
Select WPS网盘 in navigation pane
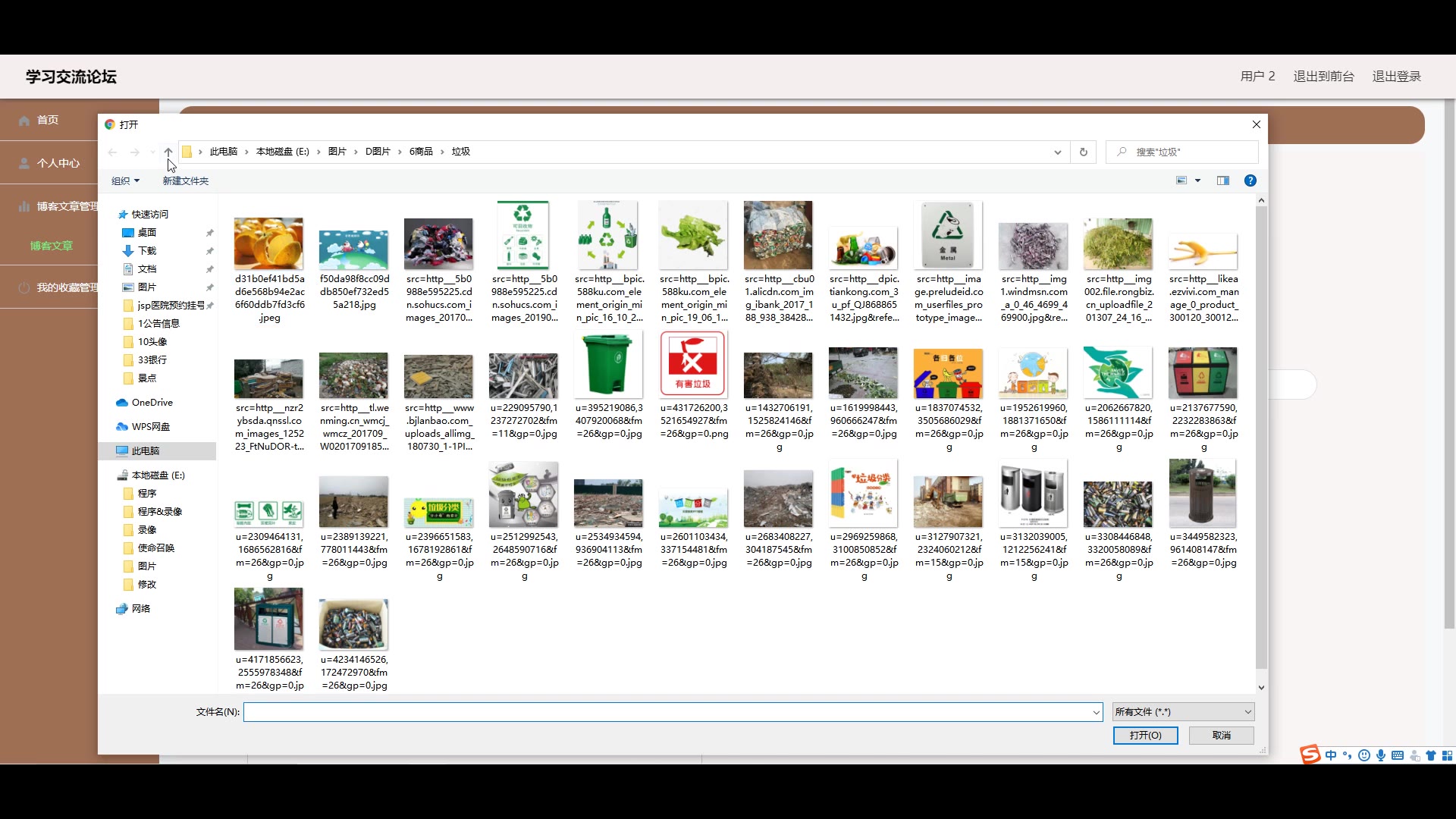pyautogui.click(x=150, y=427)
